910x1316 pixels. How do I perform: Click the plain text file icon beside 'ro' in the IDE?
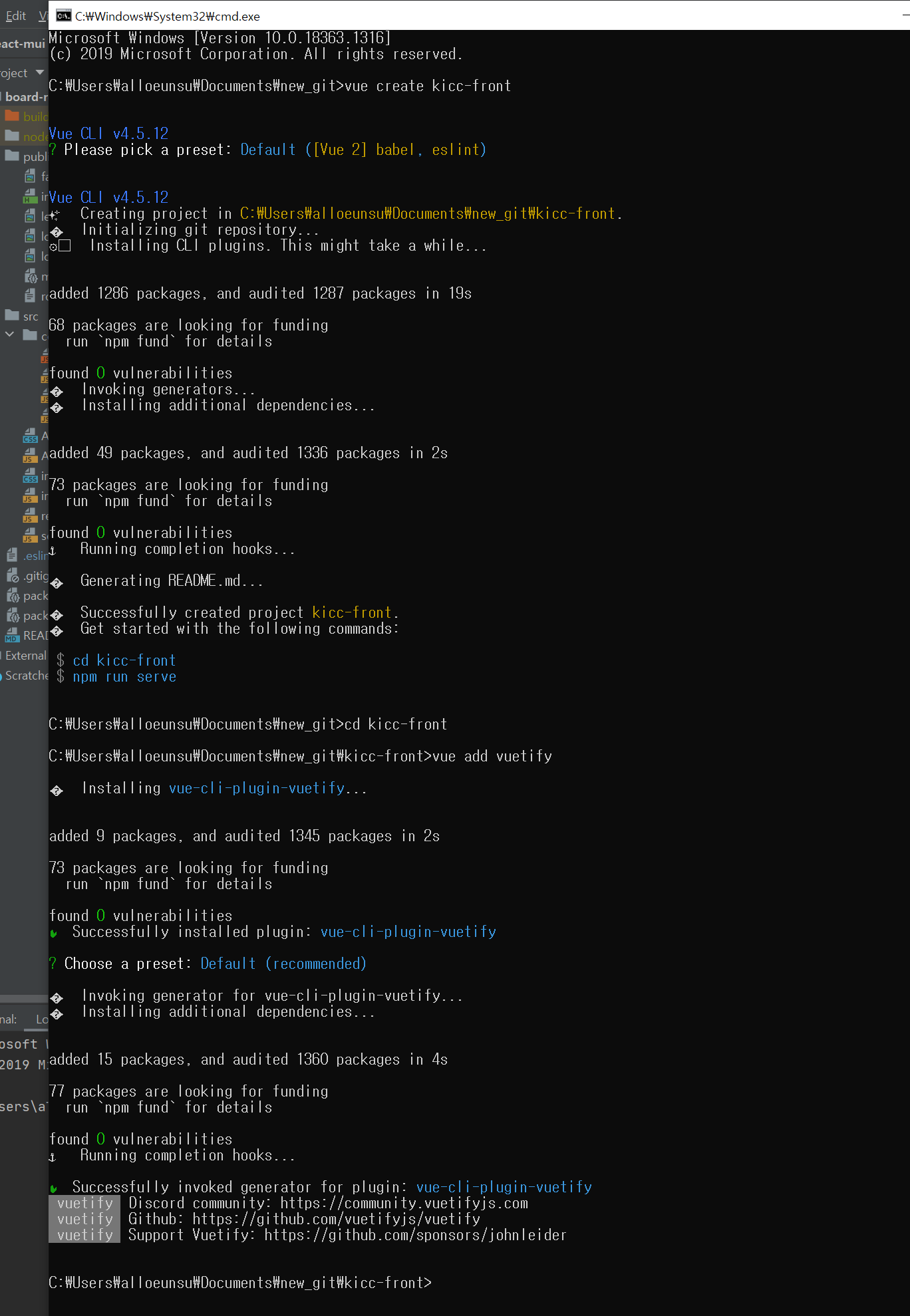point(30,295)
